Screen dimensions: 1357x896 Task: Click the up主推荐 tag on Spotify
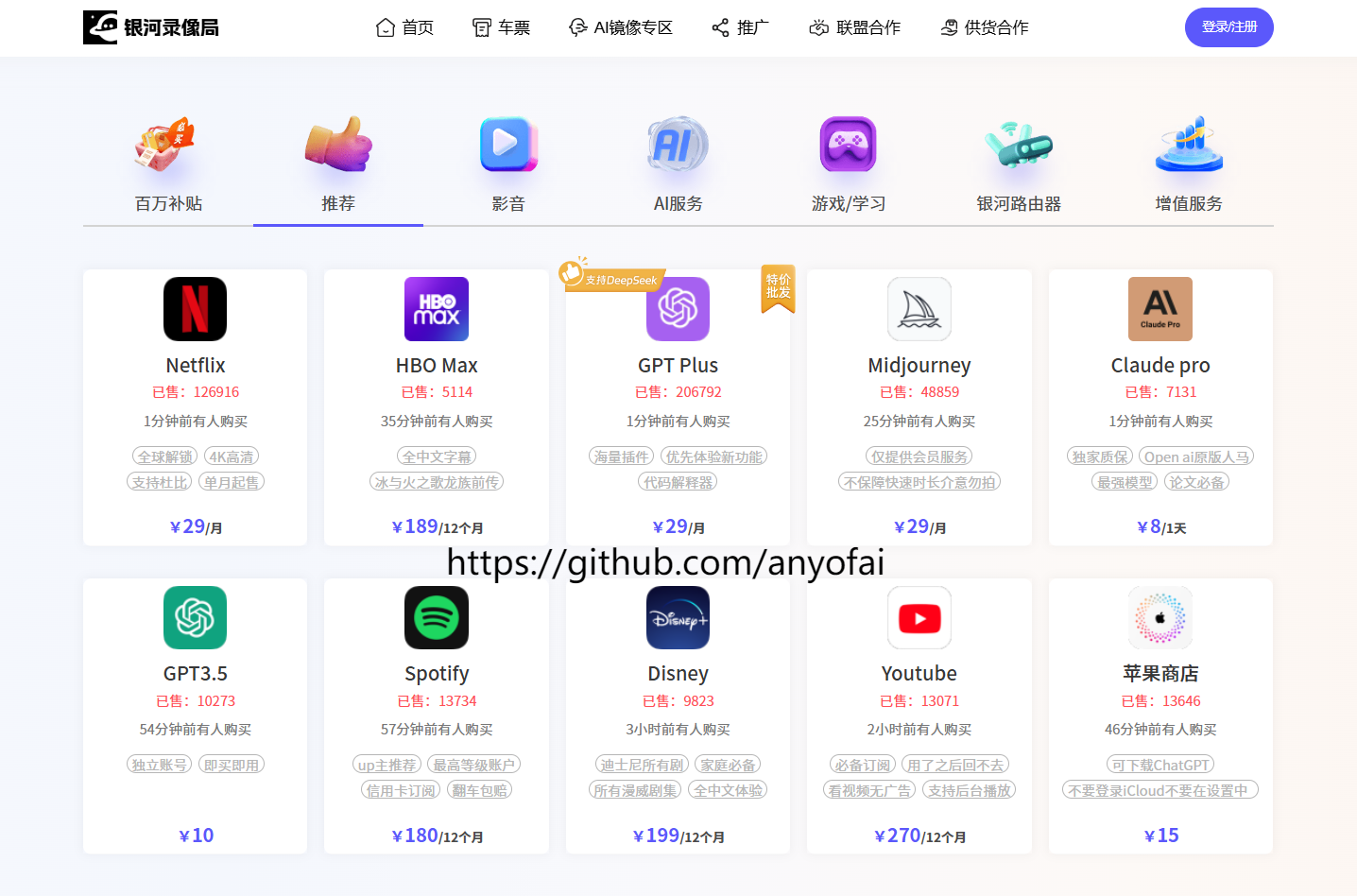386,765
